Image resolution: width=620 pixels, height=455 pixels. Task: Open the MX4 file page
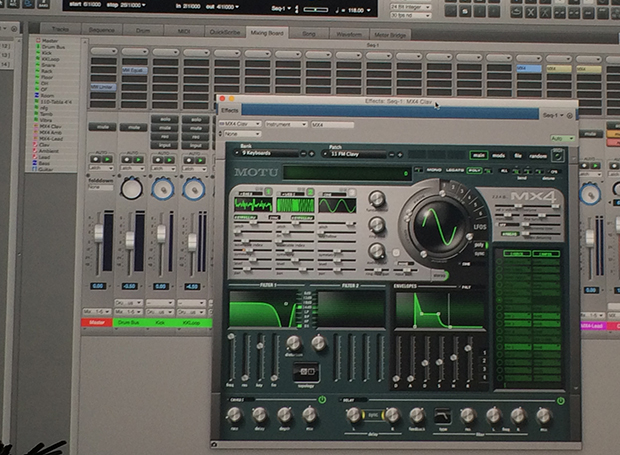(x=518, y=156)
